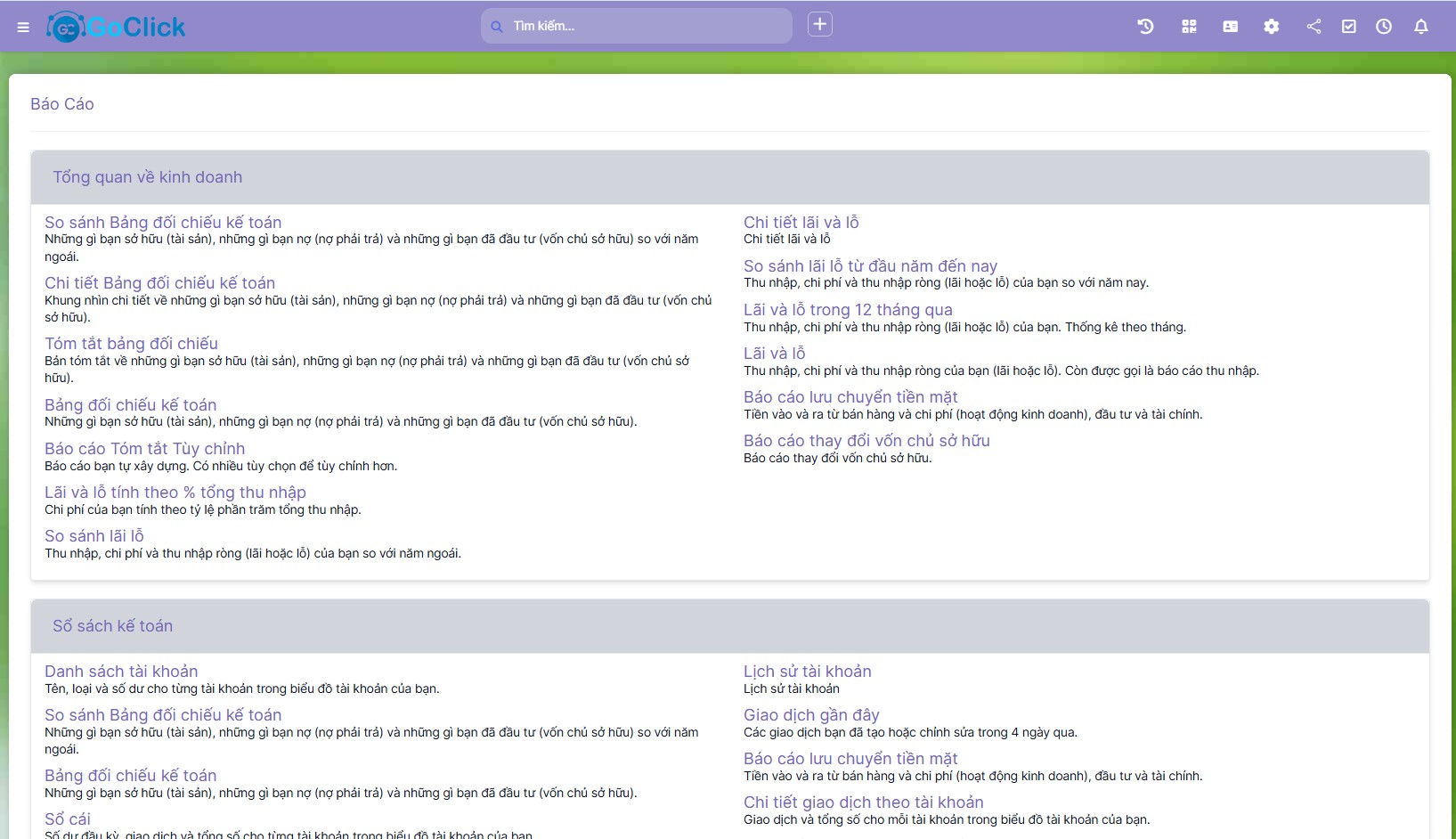Click the plus add button beside search
Image resolution: width=1456 pixels, height=839 pixels.
point(819,25)
